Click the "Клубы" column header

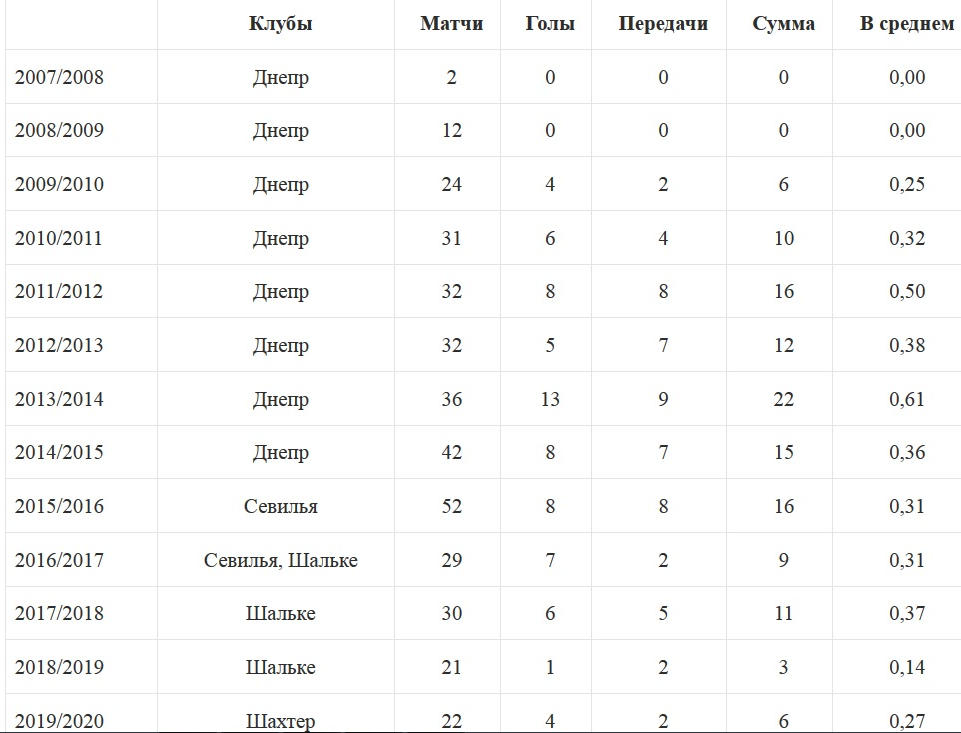click(x=281, y=24)
